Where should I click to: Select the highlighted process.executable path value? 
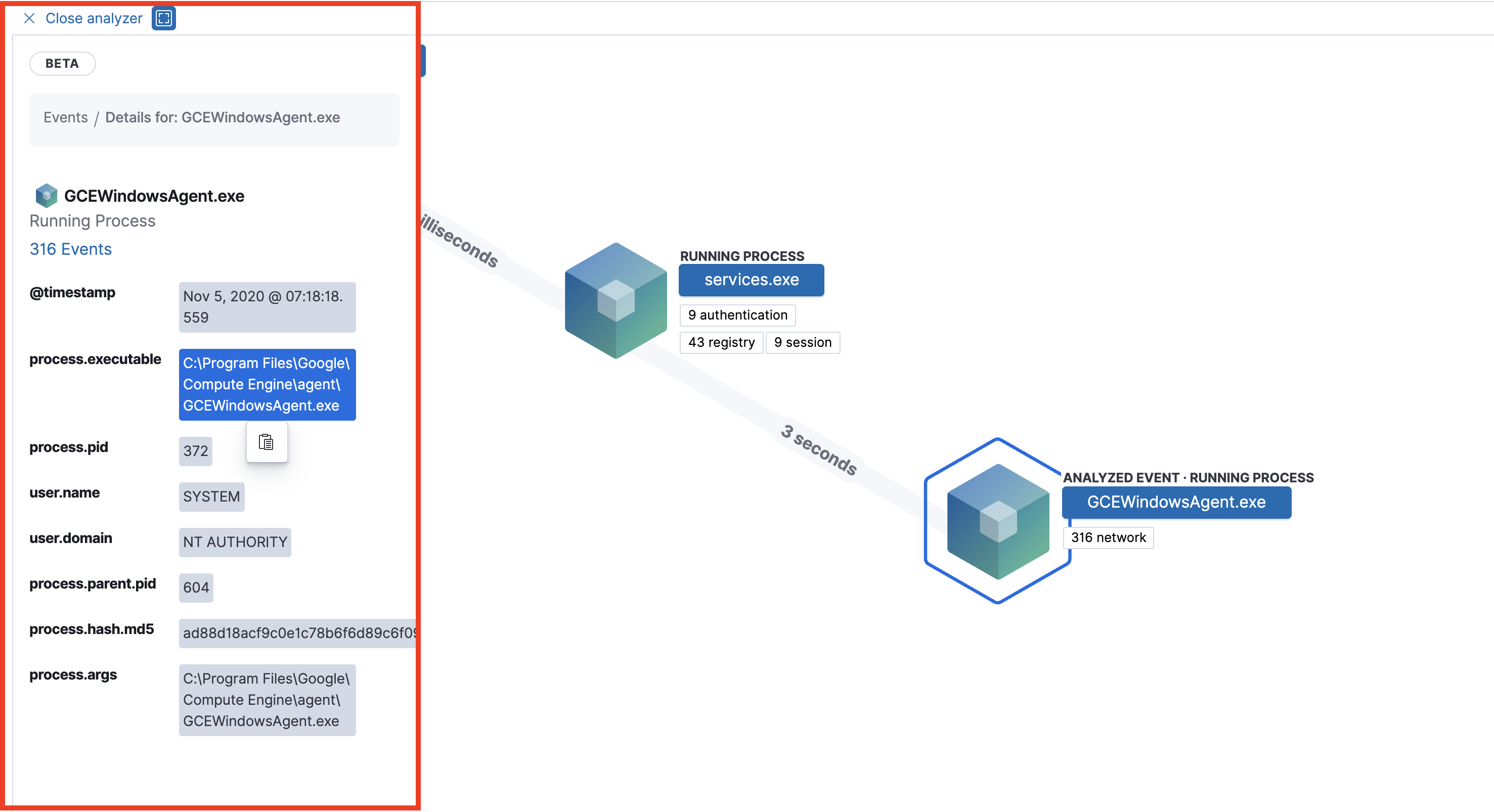point(267,384)
